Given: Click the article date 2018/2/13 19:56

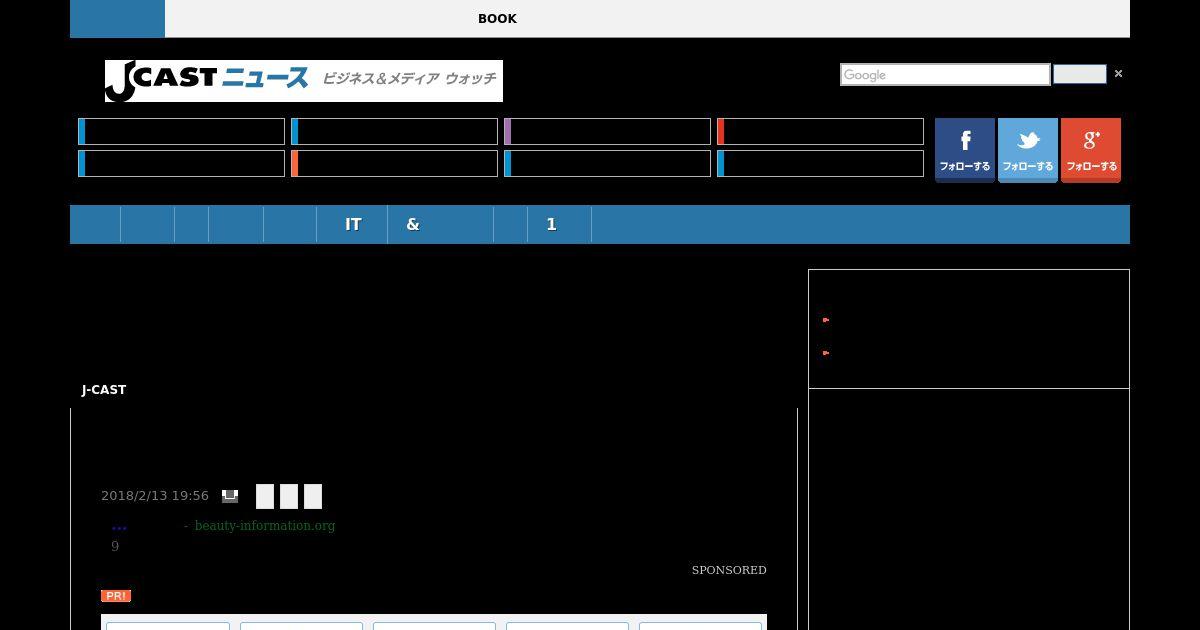Looking at the screenshot, I should (x=155, y=496).
